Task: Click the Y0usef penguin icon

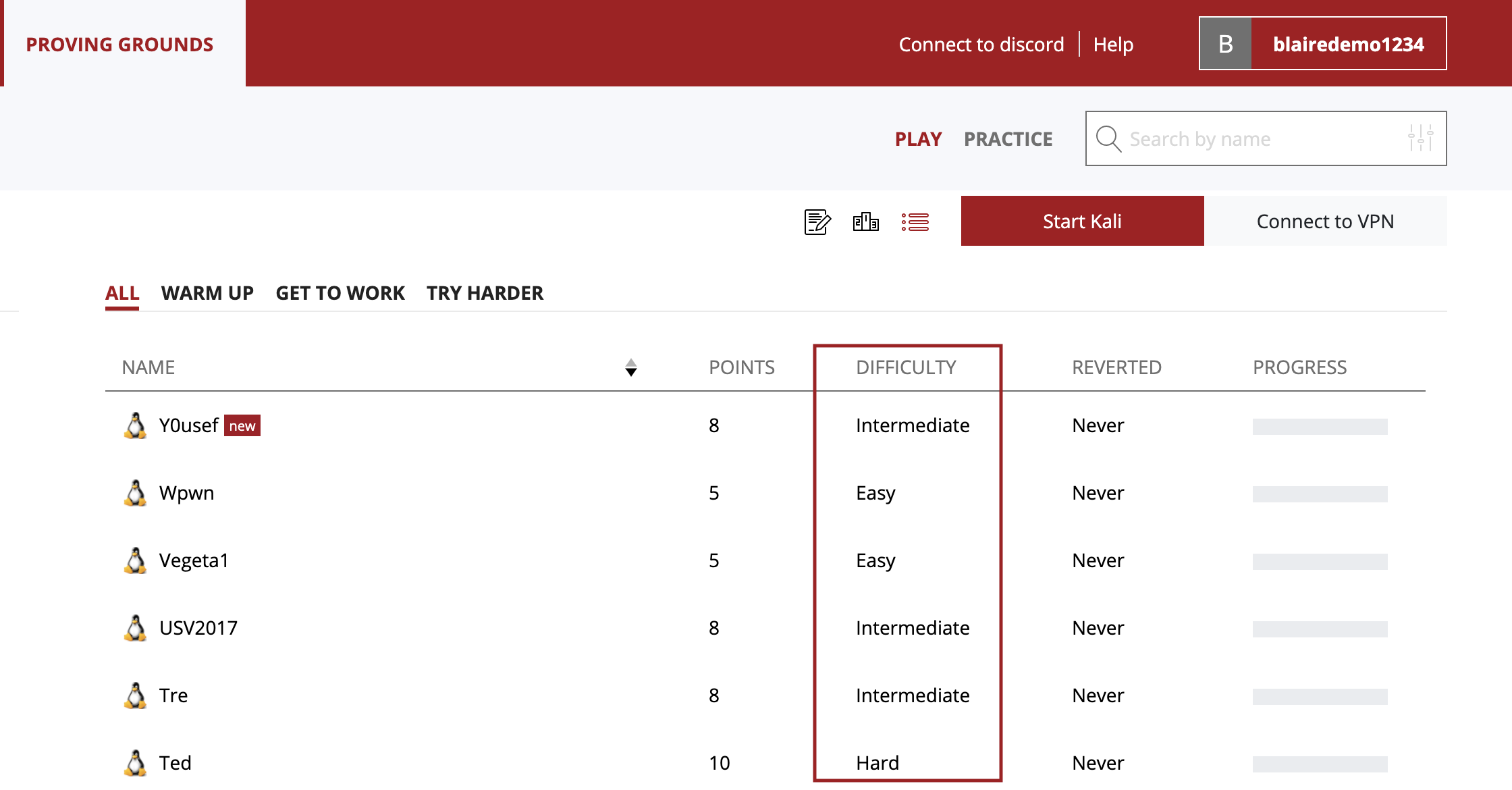Action: pyautogui.click(x=136, y=425)
